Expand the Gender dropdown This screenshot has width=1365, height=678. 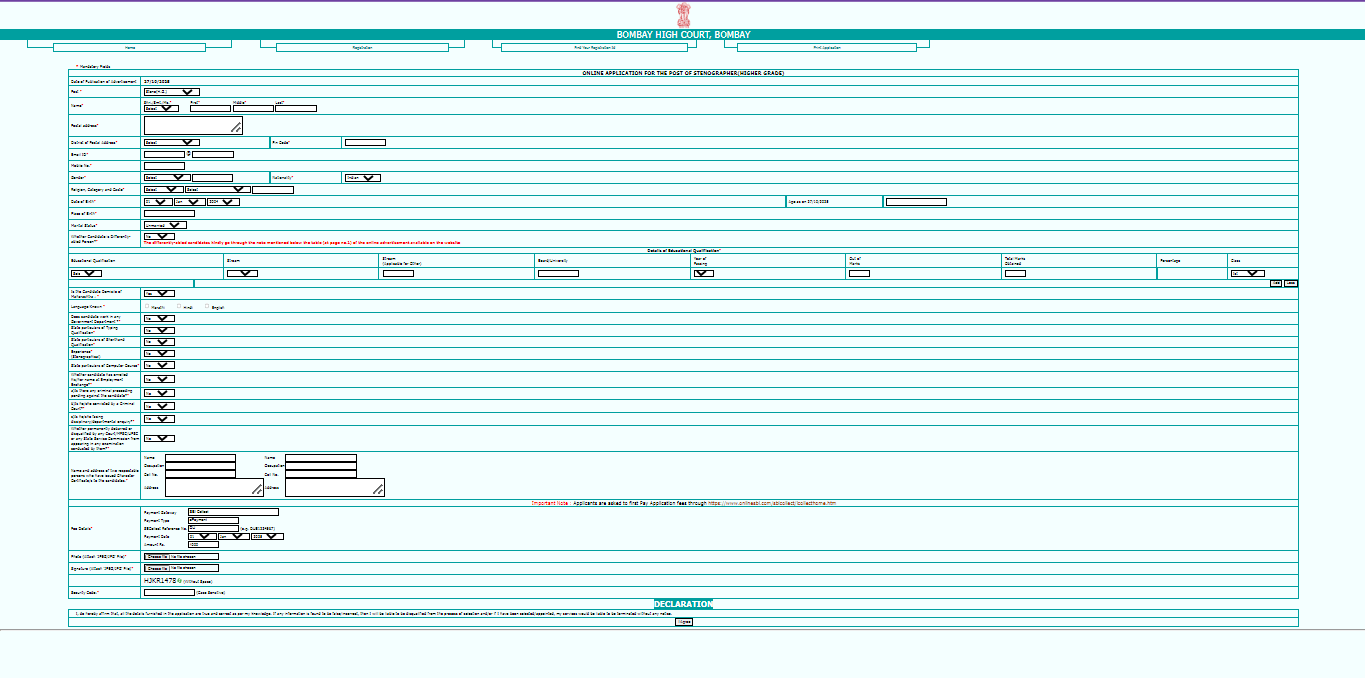(x=166, y=178)
